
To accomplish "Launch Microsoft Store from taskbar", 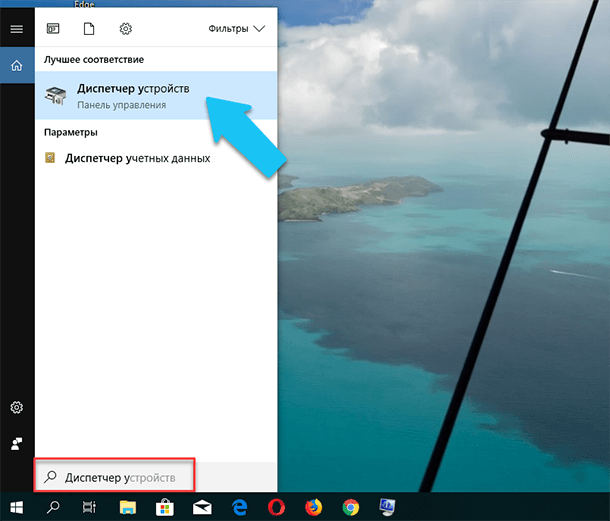I will tap(165, 507).
